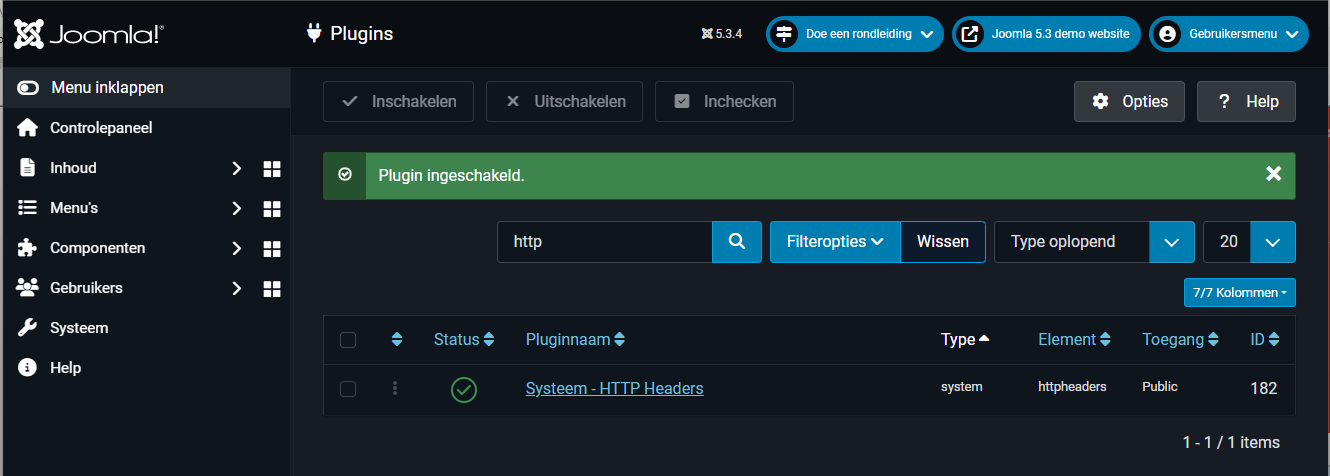The height and width of the screenshot is (476, 1330).
Task: Toggle the Menu inklappen switch
Action: pyautogui.click(x=28, y=88)
